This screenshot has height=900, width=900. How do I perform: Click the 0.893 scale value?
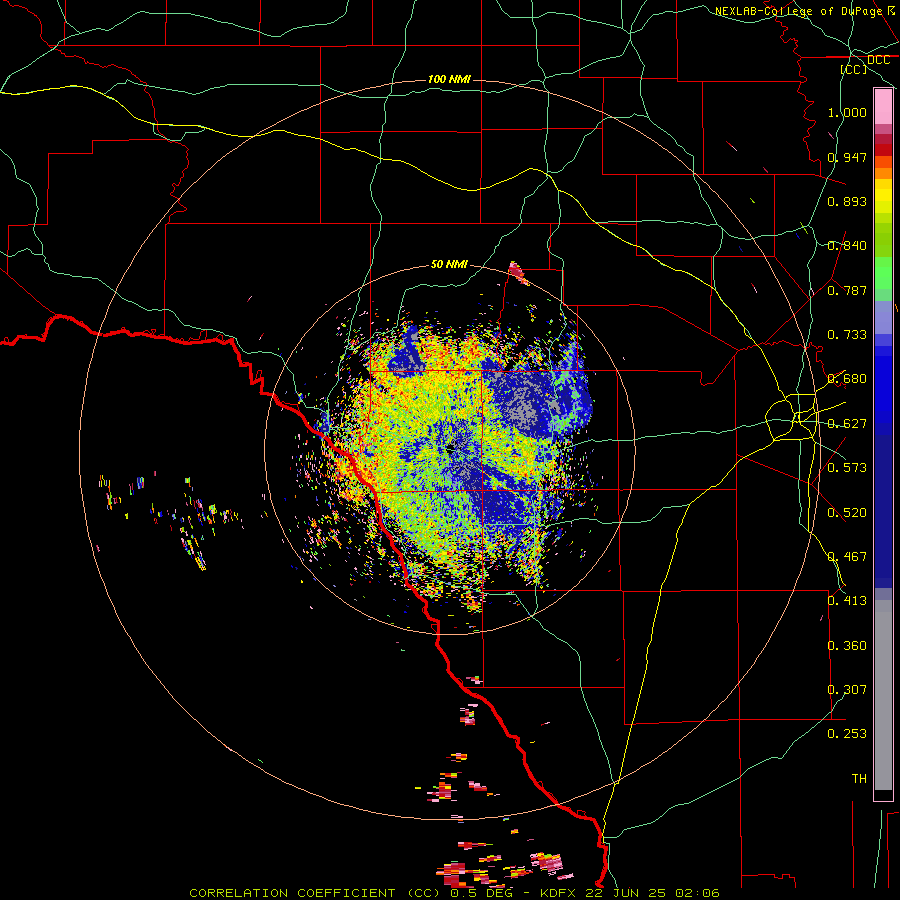(x=847, y=201)
